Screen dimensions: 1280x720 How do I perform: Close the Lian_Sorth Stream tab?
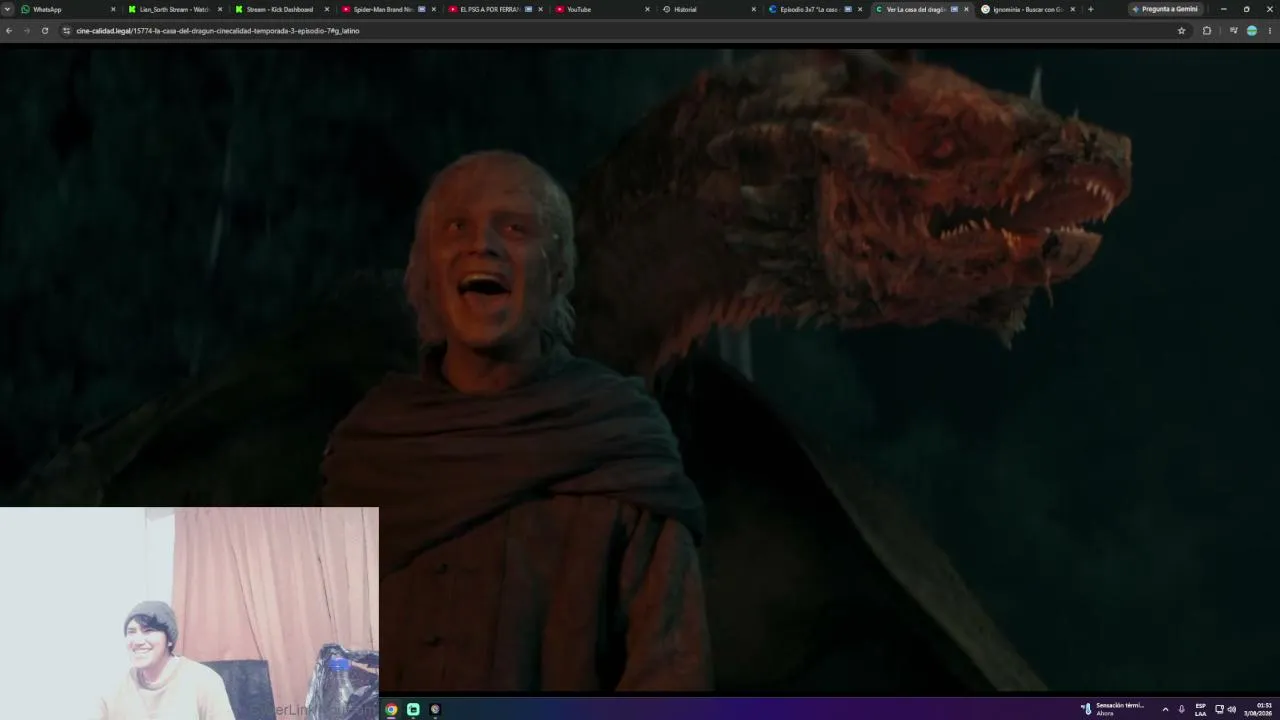(220, 9)
